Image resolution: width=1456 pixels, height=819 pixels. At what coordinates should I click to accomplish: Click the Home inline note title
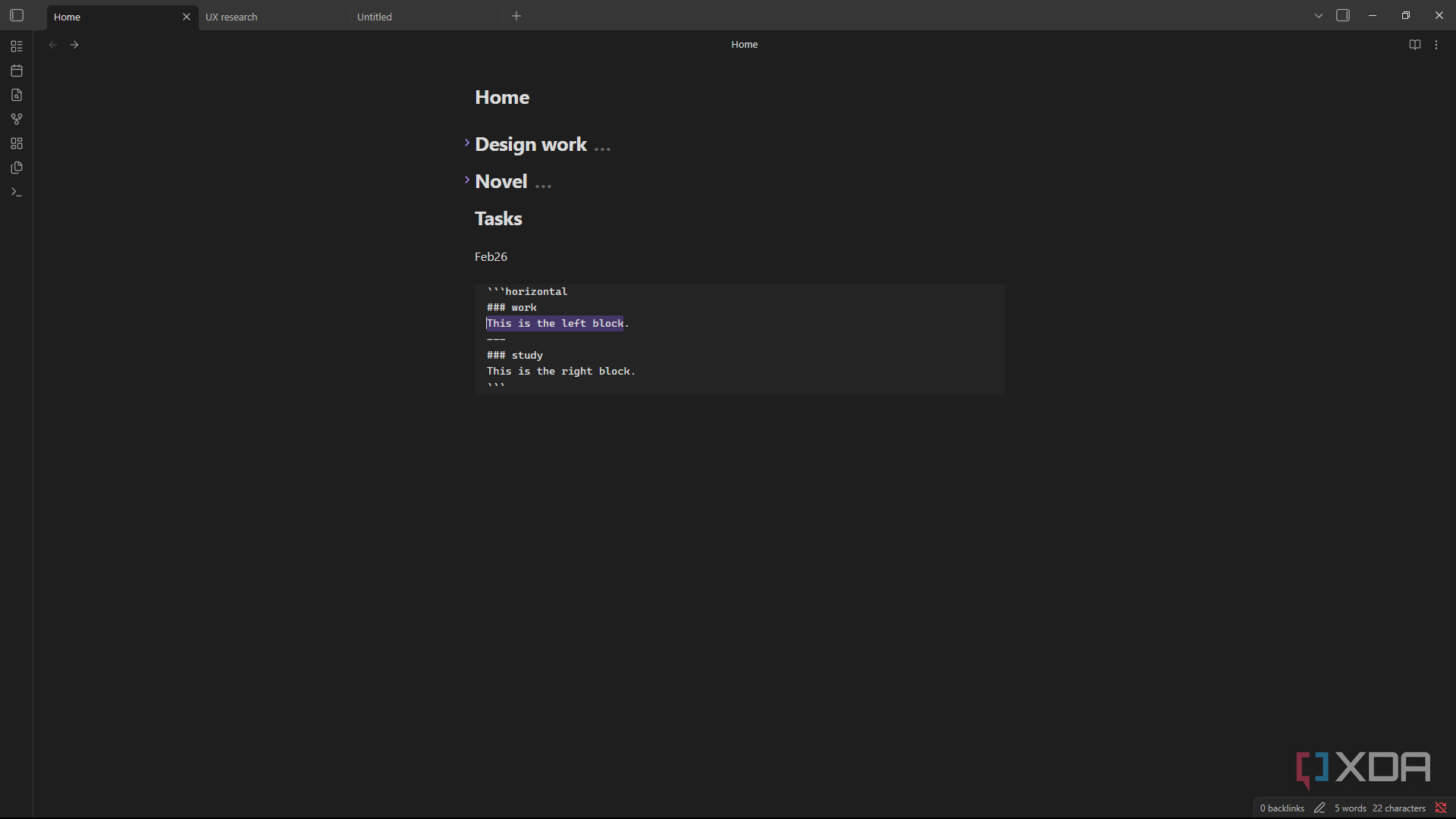pyautogui.click(x=502, y=97)
